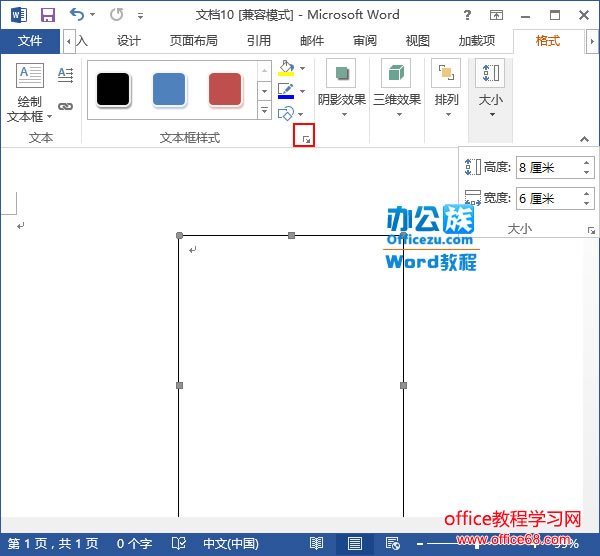The width and height of the screenshot is (600, 556).
Task: Click the 绘制文本框 button
Action: point(29,93)
